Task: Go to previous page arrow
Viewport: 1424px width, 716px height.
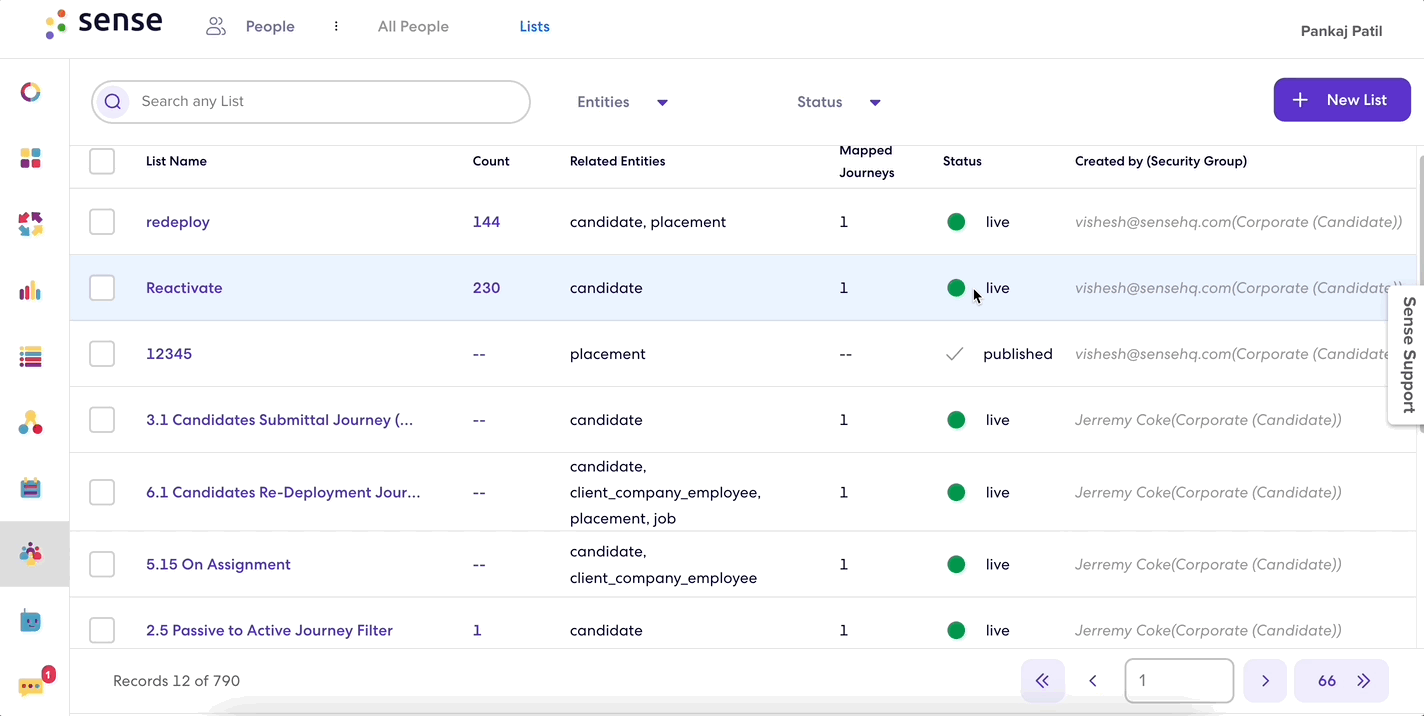Action: (x=1093, y=681)
